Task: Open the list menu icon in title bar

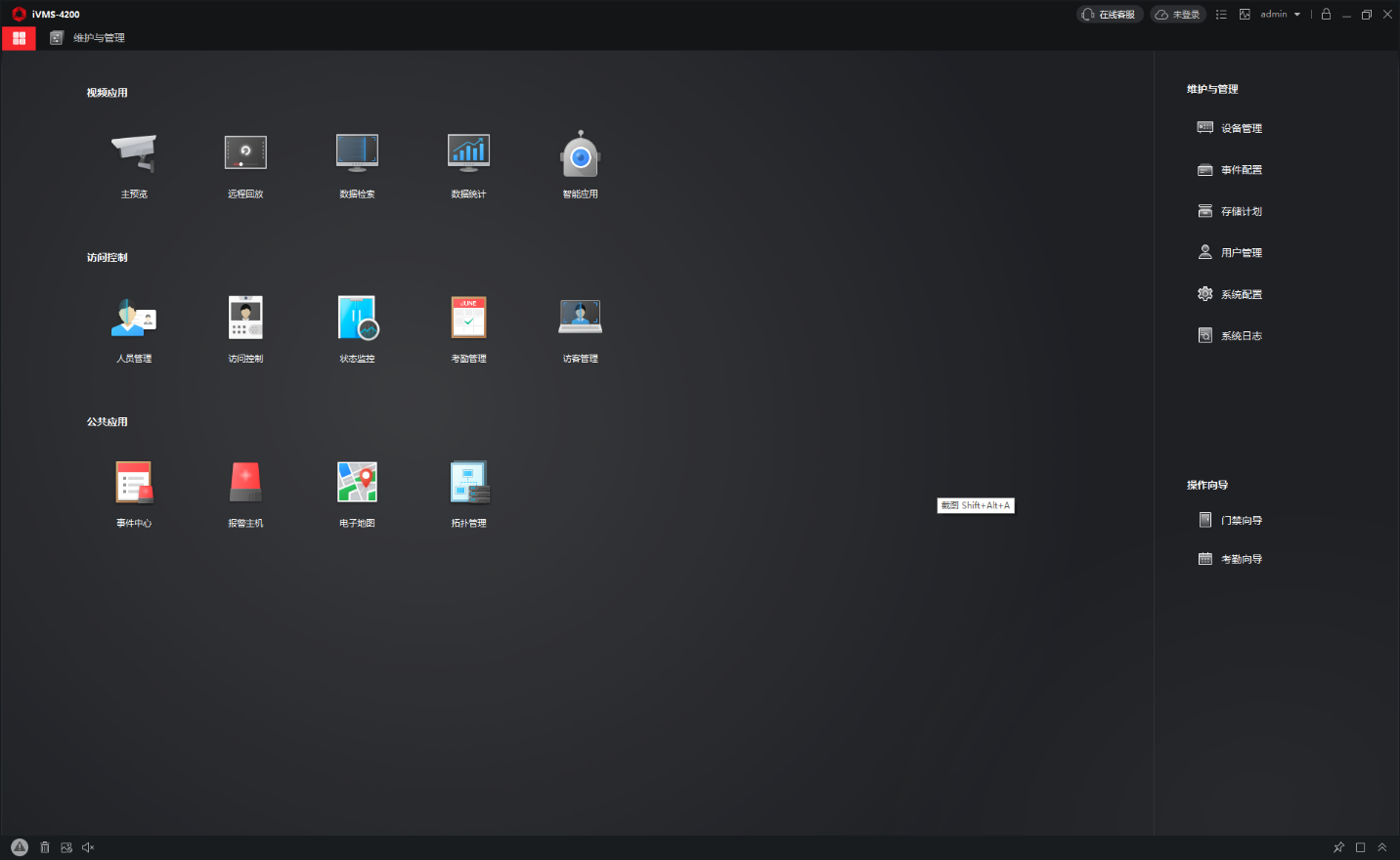Action: click(1221, 15)
